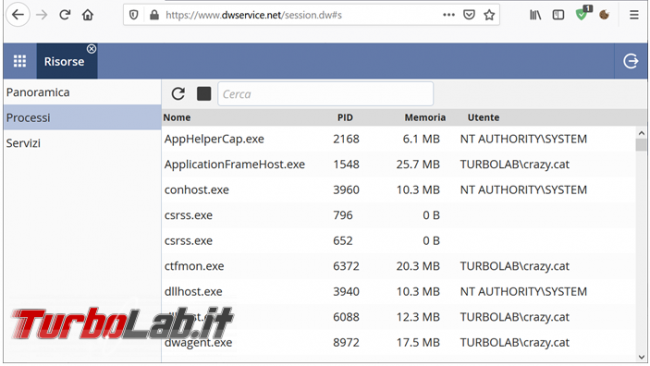Click PID 2168 cell

pos(346,139)
